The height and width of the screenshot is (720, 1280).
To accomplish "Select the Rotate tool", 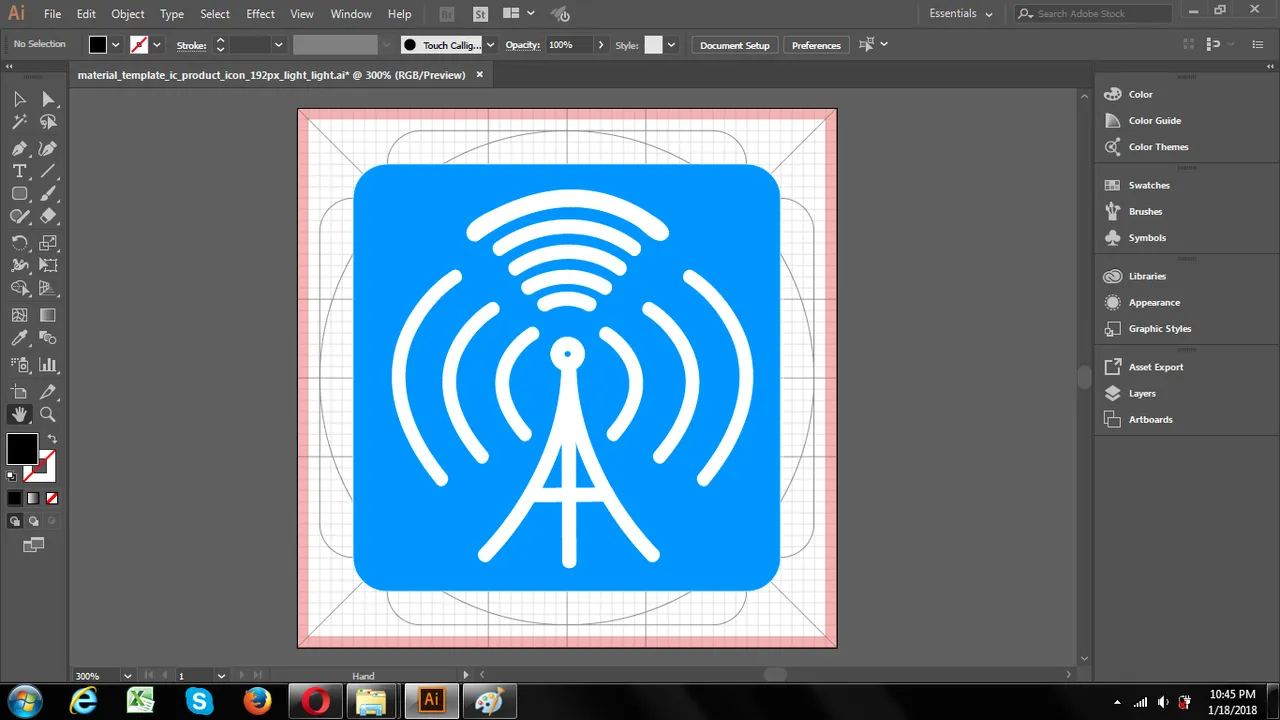I will 19,242.
